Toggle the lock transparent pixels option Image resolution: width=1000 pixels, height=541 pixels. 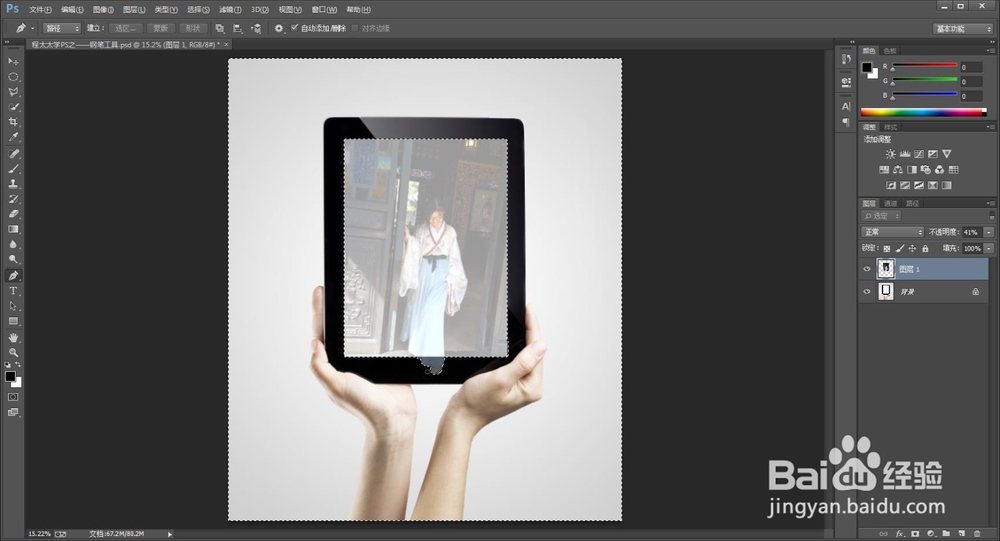(886, 248)
